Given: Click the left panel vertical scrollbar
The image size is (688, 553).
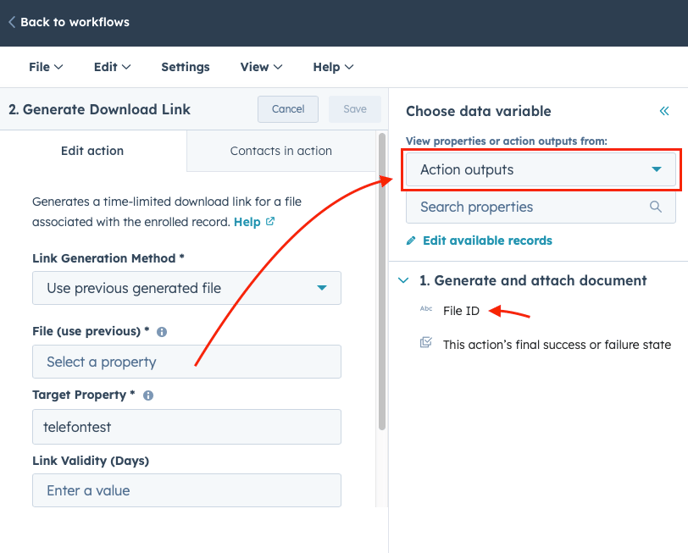Looking at the screenshot, I should [x=381, y=280].
